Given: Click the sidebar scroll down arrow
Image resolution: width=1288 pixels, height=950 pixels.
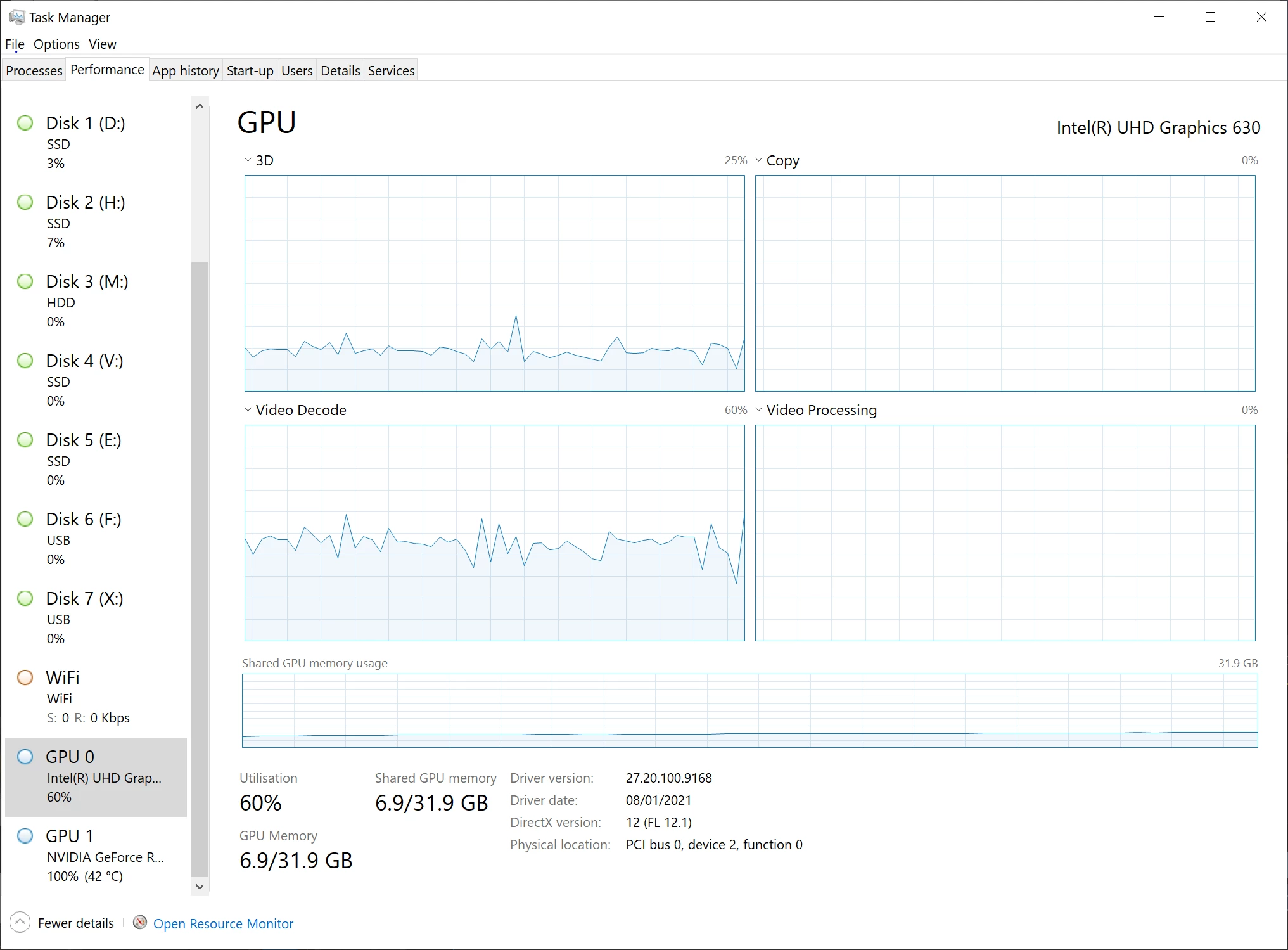Looking at the screenshot, I should pyautogui.click(x=200, y=886).
